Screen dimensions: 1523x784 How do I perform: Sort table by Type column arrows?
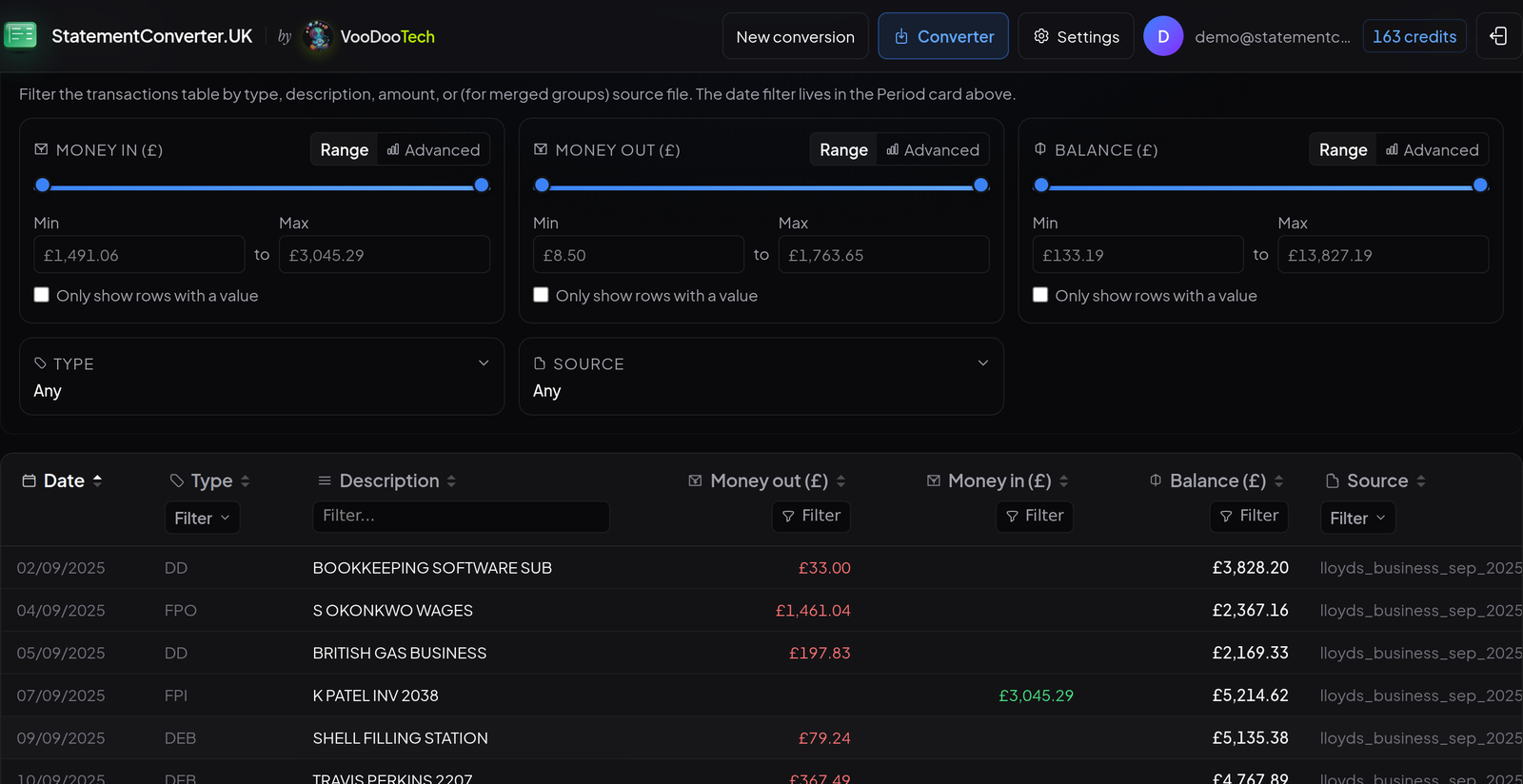coord(245,480)
